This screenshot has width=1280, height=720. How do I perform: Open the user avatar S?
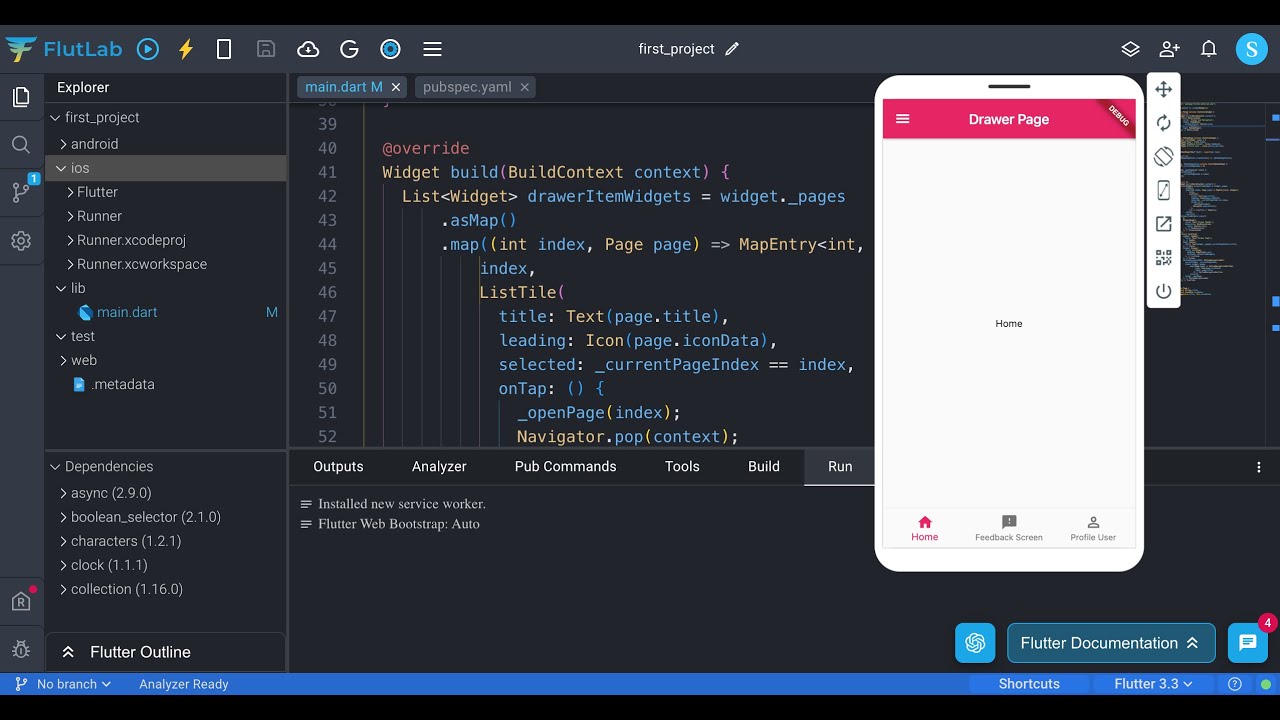click(1252, 49)
